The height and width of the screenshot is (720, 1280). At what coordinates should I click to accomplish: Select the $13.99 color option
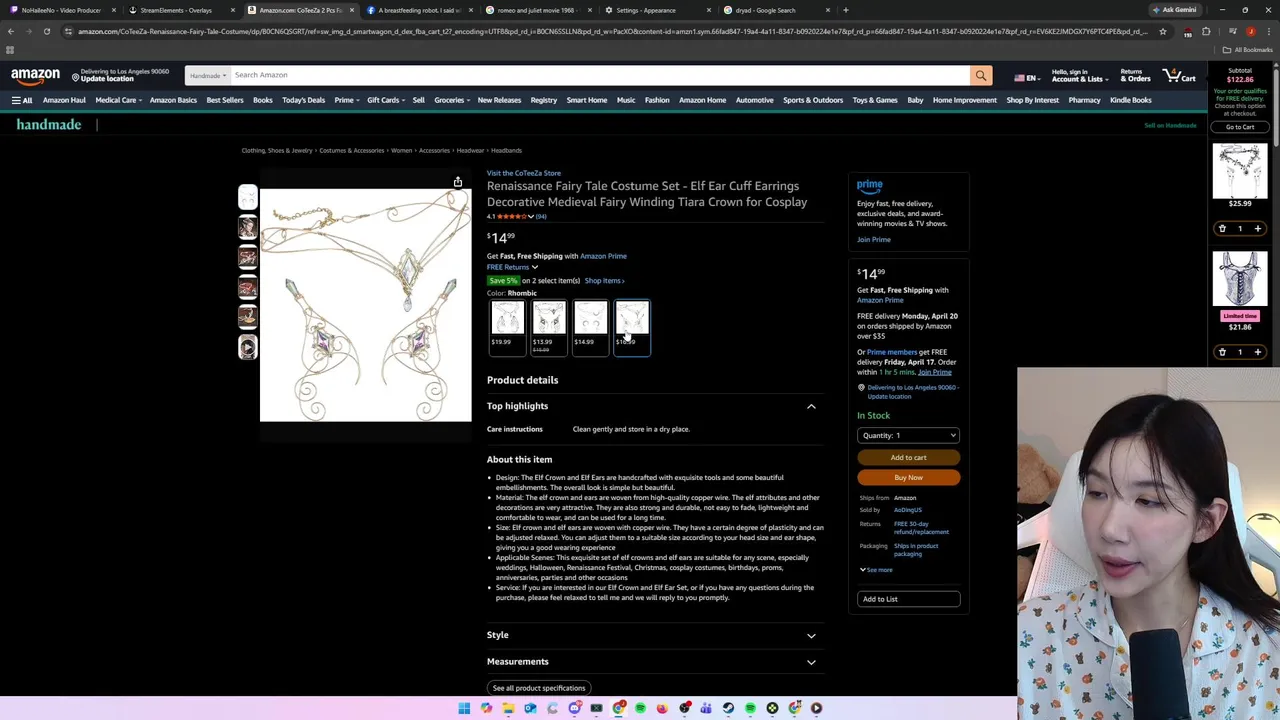[549, 328]
